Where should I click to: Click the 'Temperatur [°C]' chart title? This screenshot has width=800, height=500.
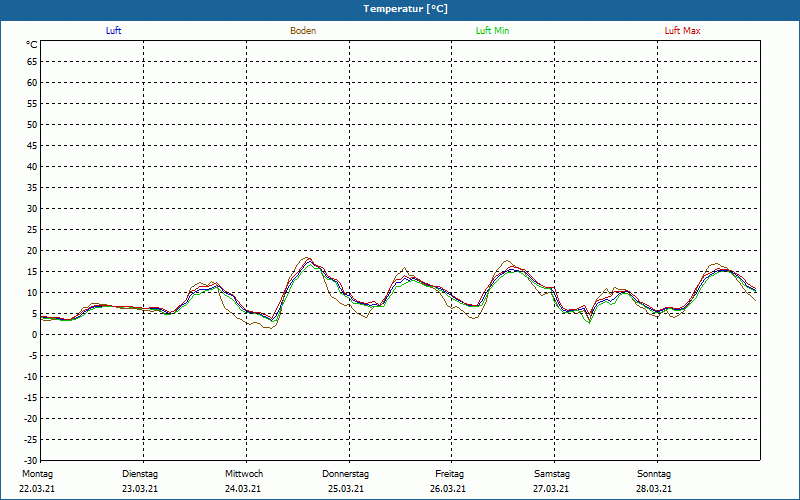(406, 9)
